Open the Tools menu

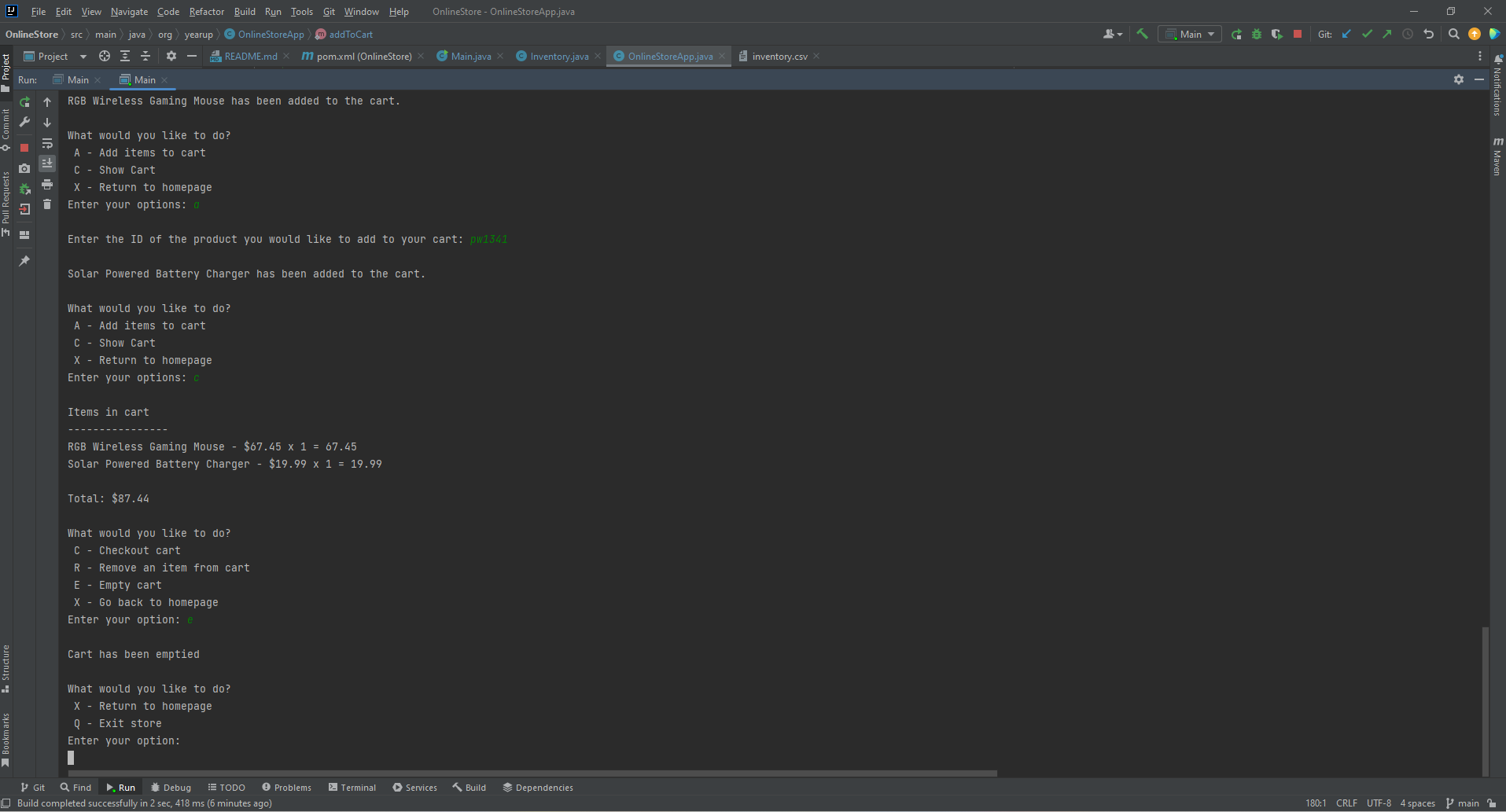tap(302, 12)
